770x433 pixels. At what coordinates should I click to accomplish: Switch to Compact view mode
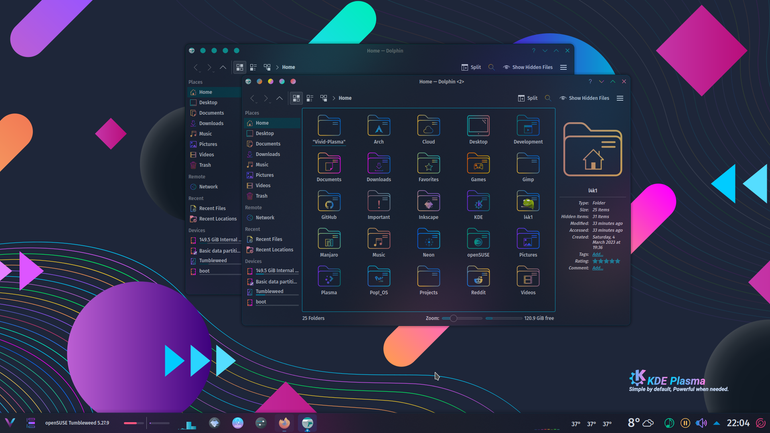coord(310,98)
